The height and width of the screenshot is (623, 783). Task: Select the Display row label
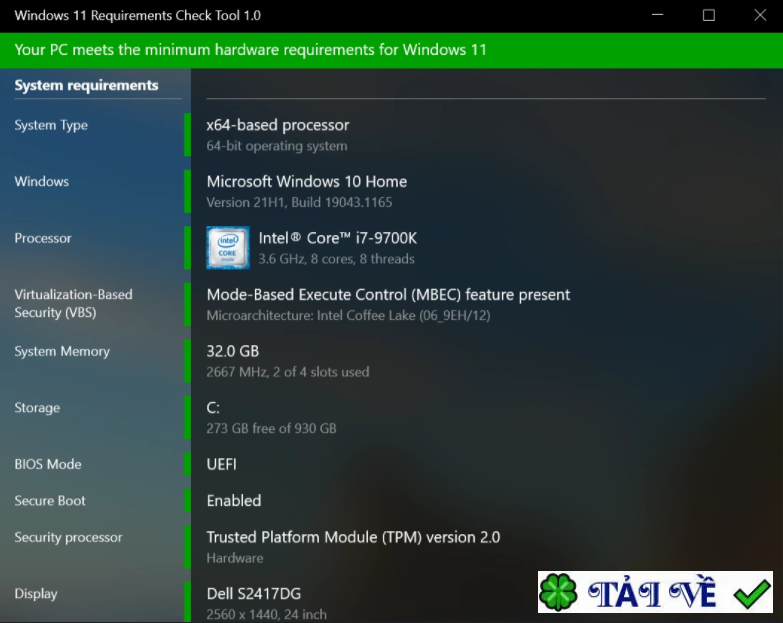coord(36,594)
